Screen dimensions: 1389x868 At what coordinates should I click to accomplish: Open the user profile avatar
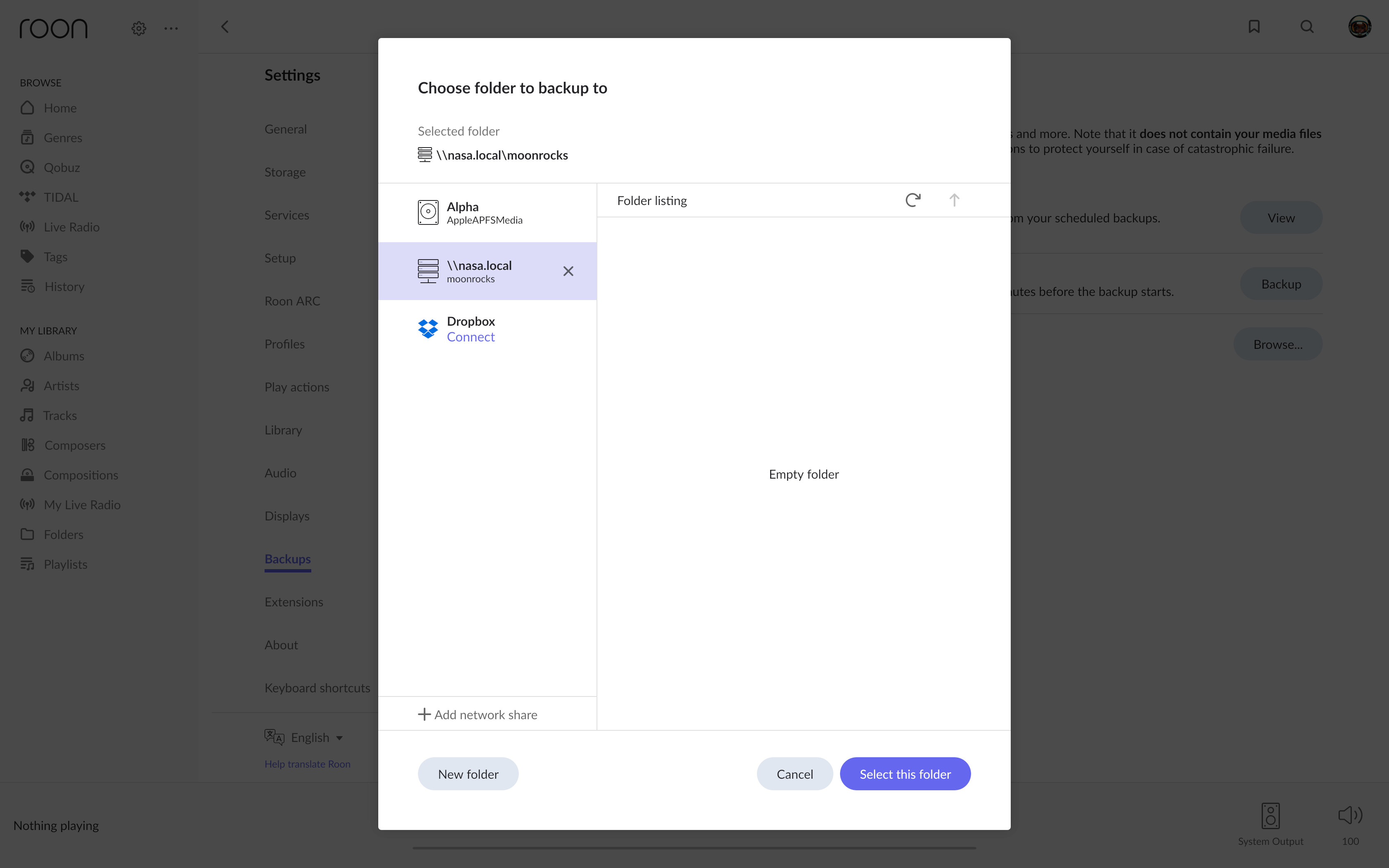click(1360, 27)
